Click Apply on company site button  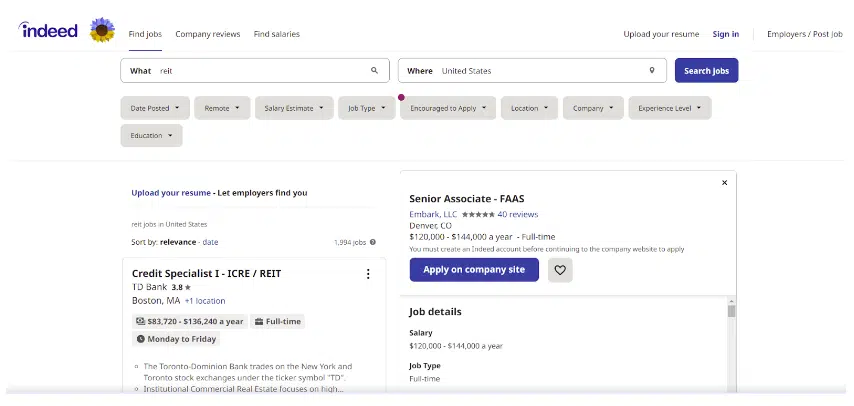click(x=474, y=270)
